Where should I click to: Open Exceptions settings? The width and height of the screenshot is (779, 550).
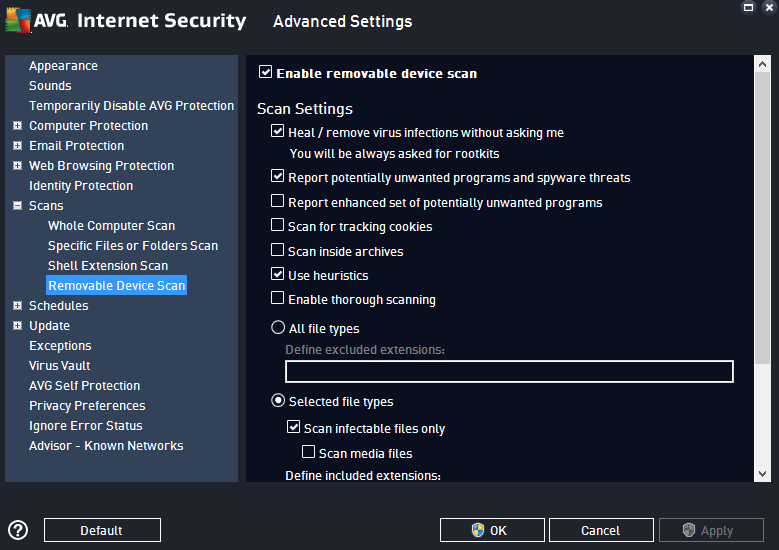click(60, 345)
